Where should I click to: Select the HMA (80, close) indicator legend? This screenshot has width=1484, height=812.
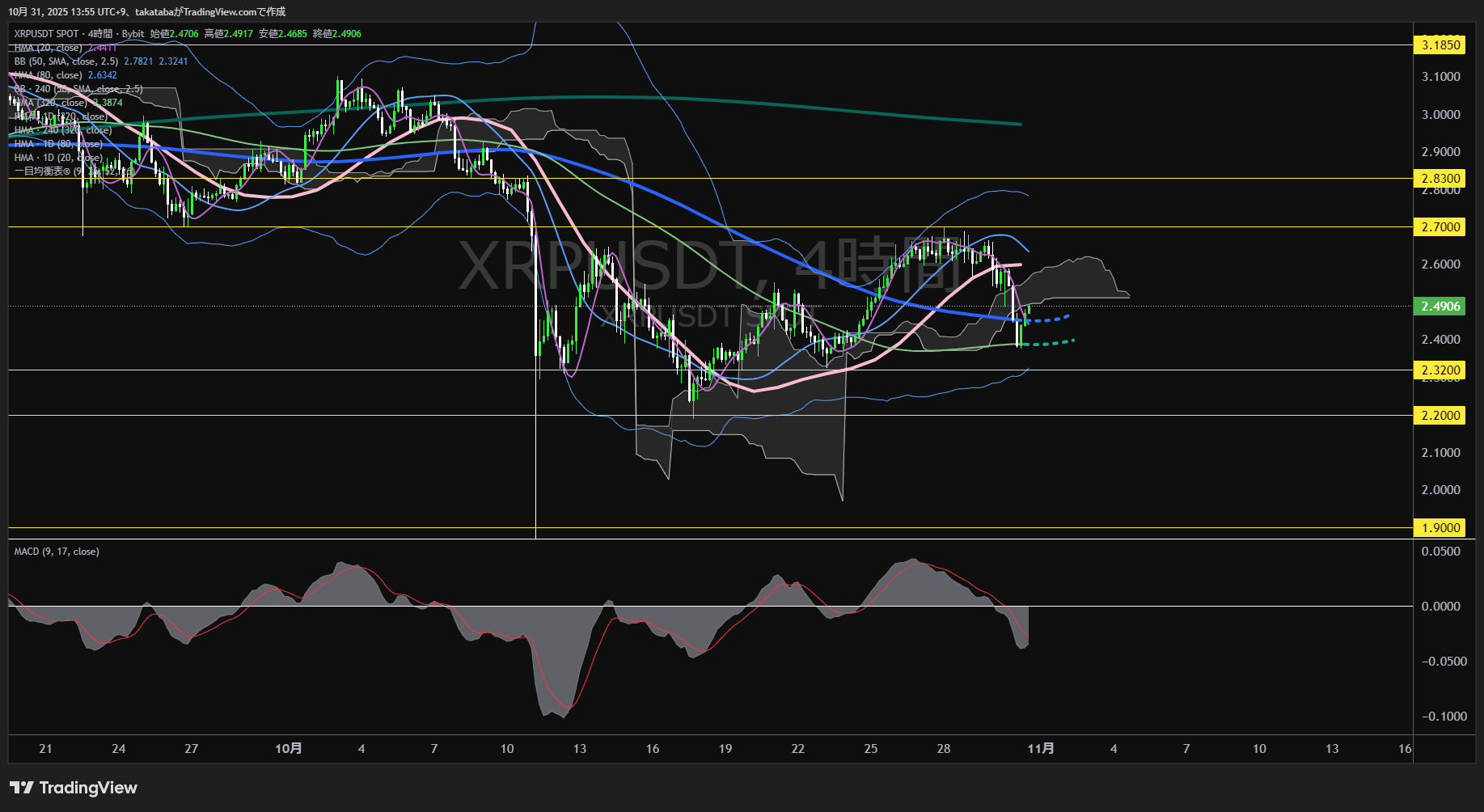point(49,74)
